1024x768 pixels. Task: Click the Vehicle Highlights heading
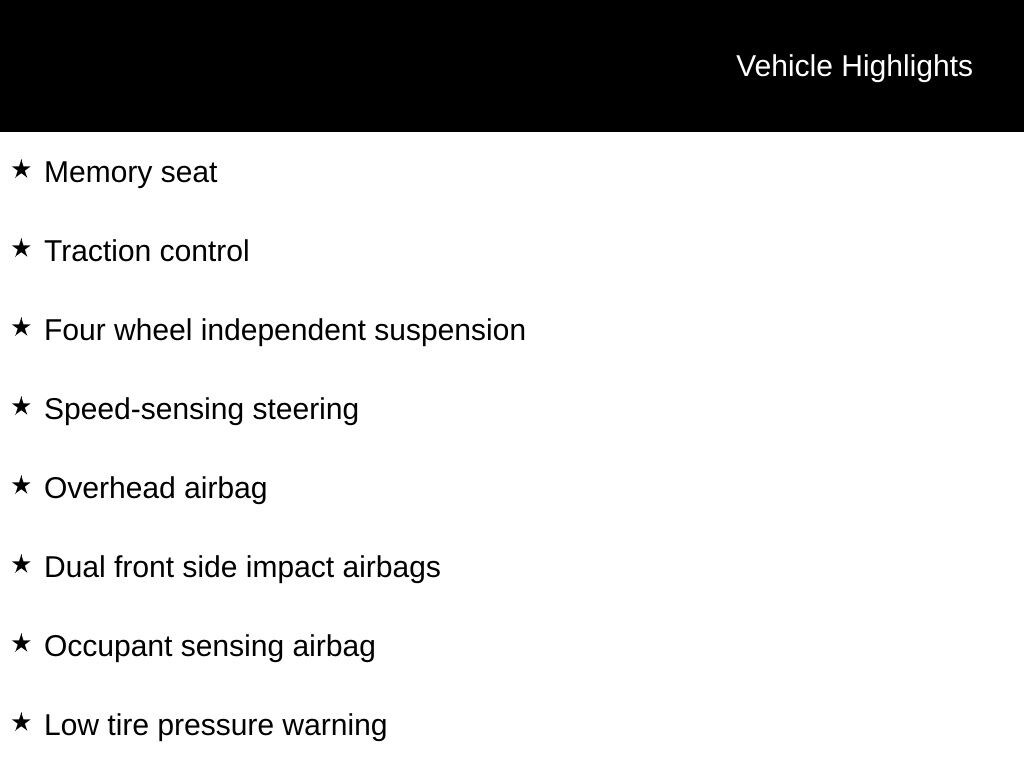(x=854, y=67)
